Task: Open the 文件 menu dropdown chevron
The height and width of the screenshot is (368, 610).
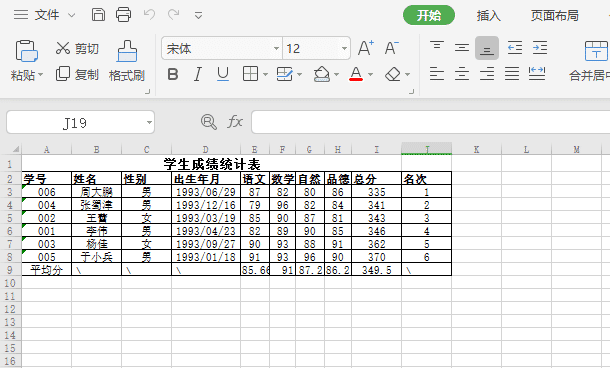Action: [x=72, y=15]
